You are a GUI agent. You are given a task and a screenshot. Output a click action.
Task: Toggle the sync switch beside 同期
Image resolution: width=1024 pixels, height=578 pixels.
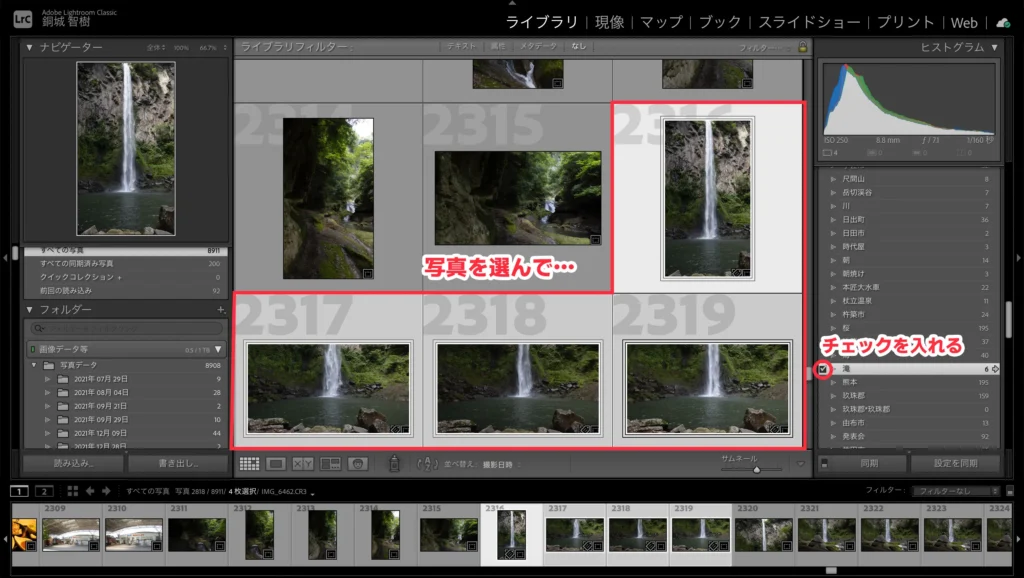pyautogui.click(x=827, y=463)
